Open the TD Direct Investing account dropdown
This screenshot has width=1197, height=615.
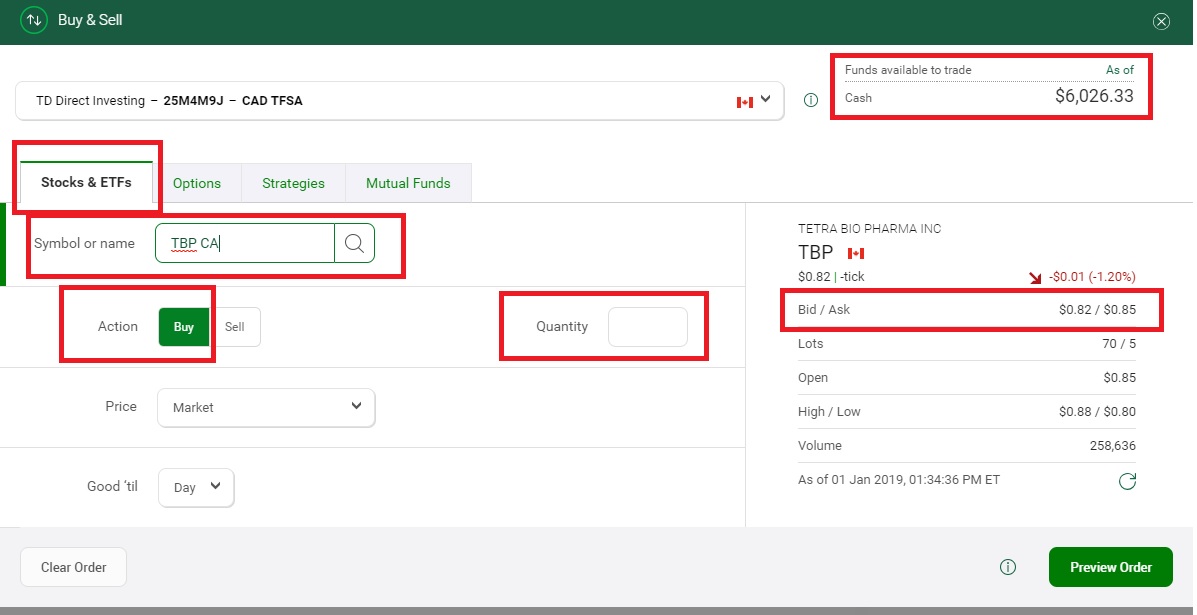[399, 101]
